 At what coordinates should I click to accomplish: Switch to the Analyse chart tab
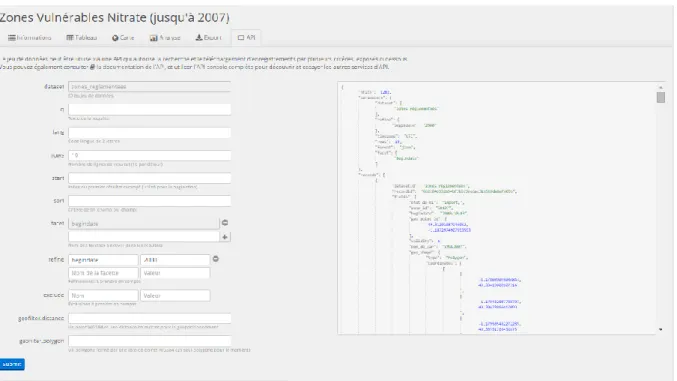pos(165,38)
